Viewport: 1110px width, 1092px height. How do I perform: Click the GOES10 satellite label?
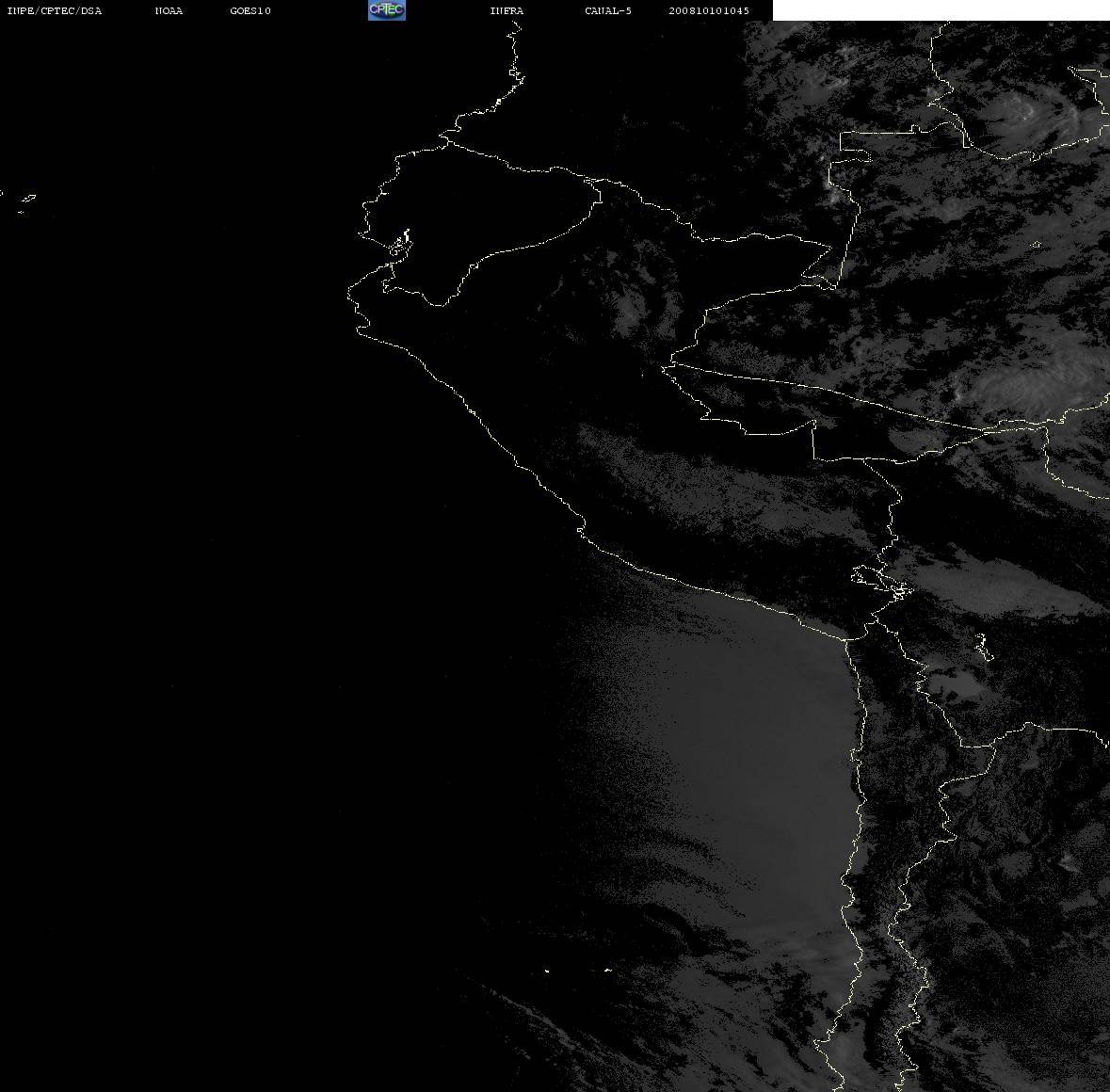coord(250,10)
